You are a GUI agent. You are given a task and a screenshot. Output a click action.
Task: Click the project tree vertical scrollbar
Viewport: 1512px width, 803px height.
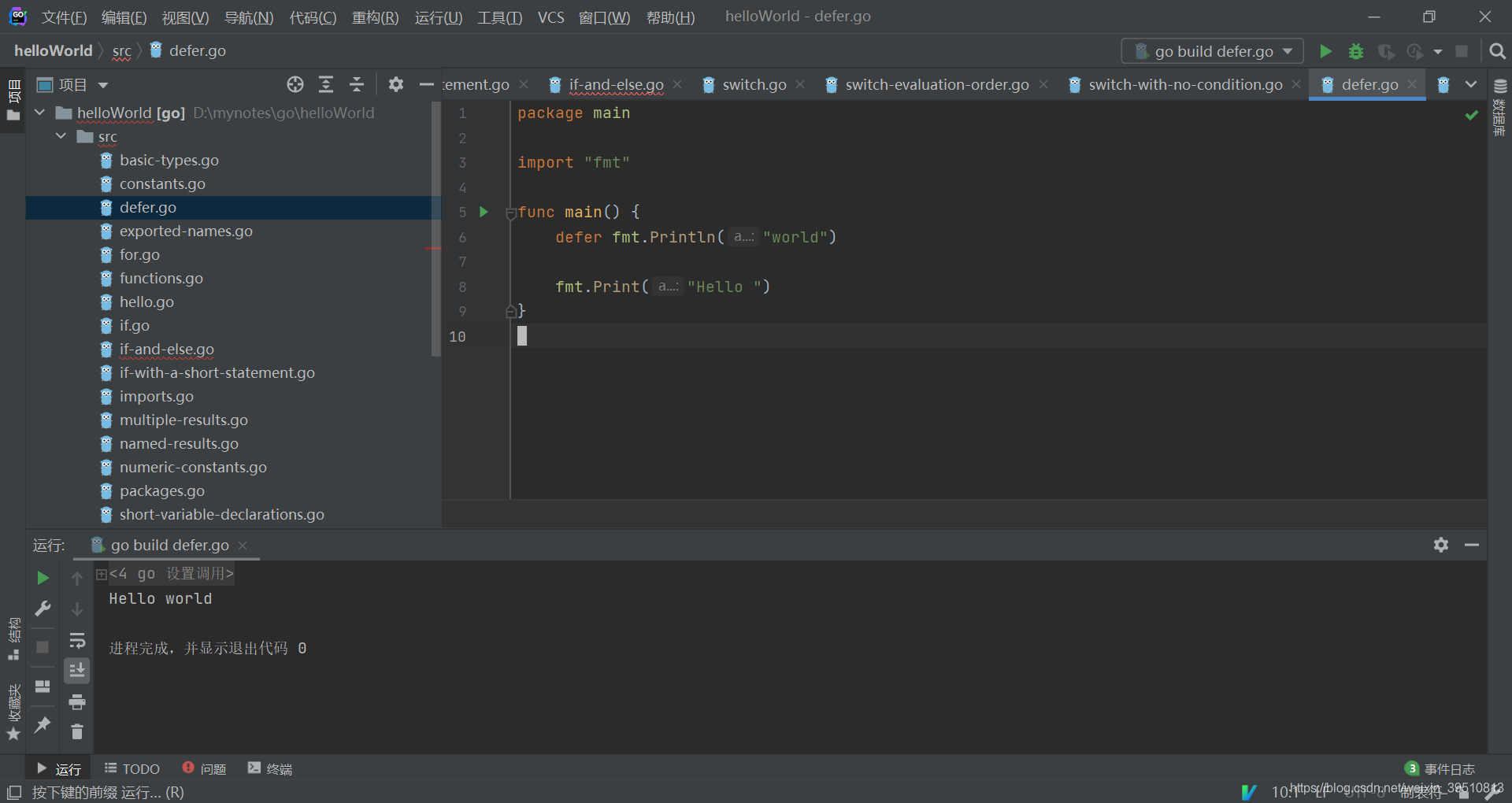tap(436, 228)
